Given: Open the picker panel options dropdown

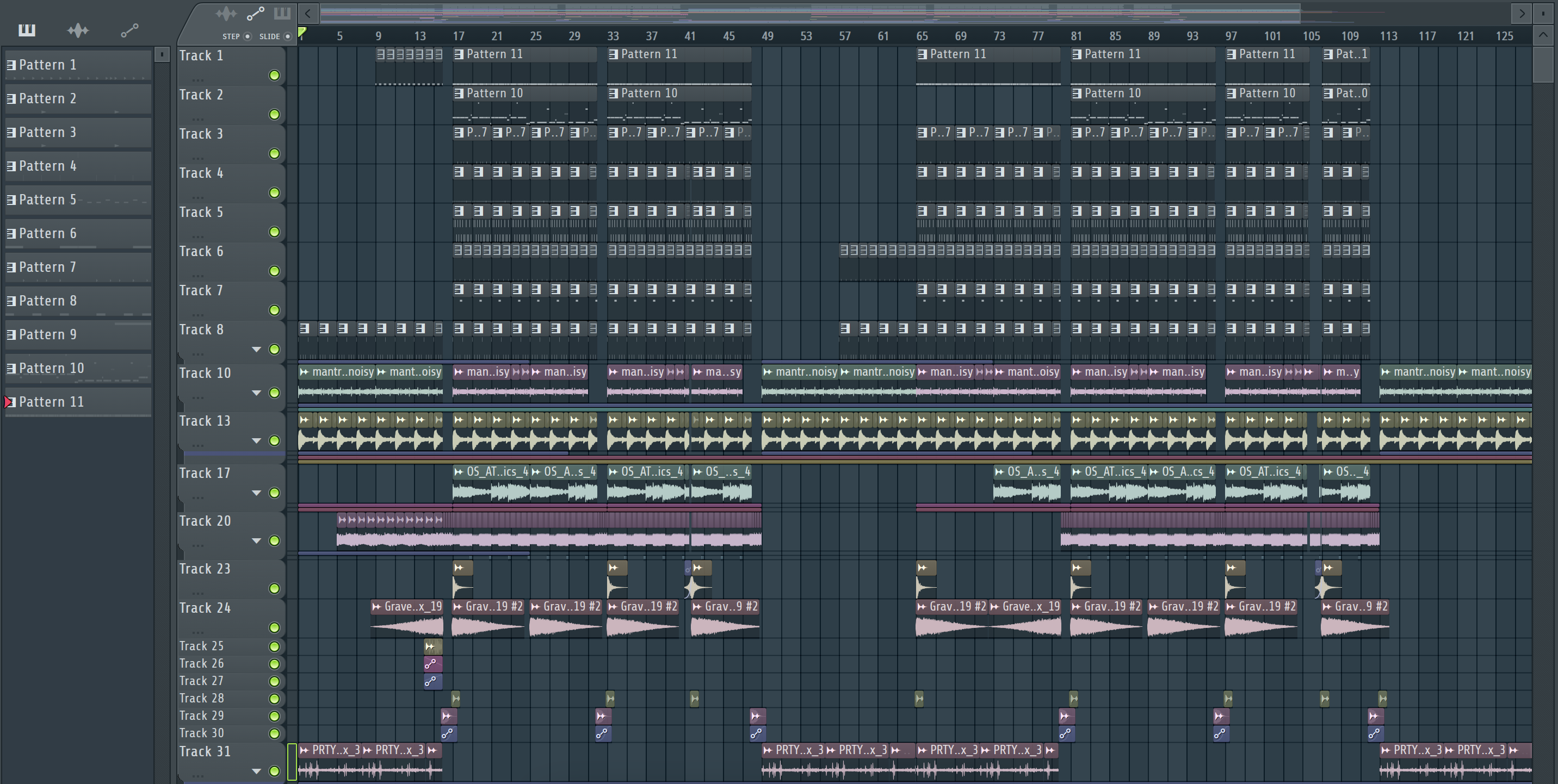Looking at the screenshot, I should click(x=162, y=54).
